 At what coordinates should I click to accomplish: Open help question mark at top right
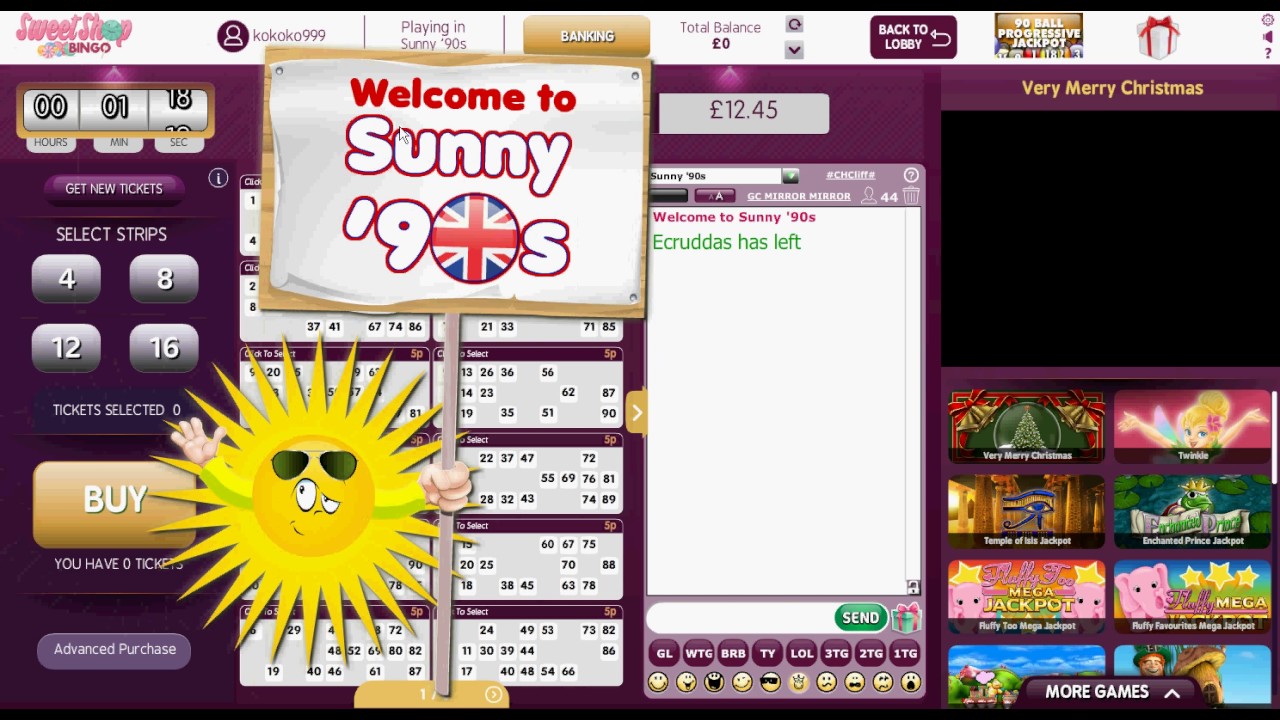pyautogui.click(x=1268, y=53)
